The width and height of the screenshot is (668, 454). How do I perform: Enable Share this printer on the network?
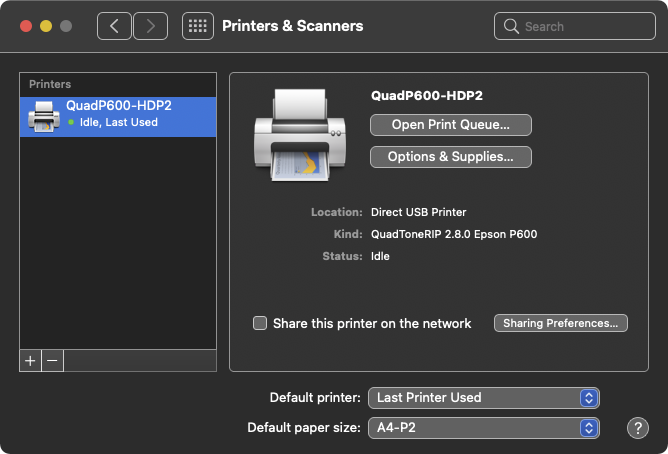tap(260, 323)
